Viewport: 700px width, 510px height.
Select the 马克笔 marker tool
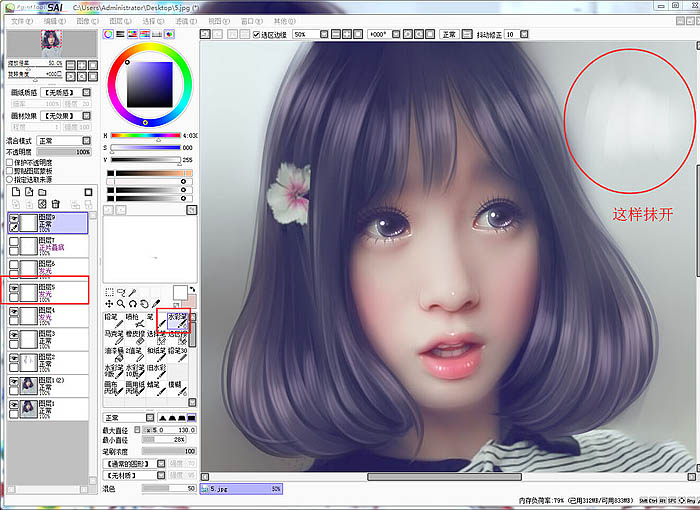112,340
